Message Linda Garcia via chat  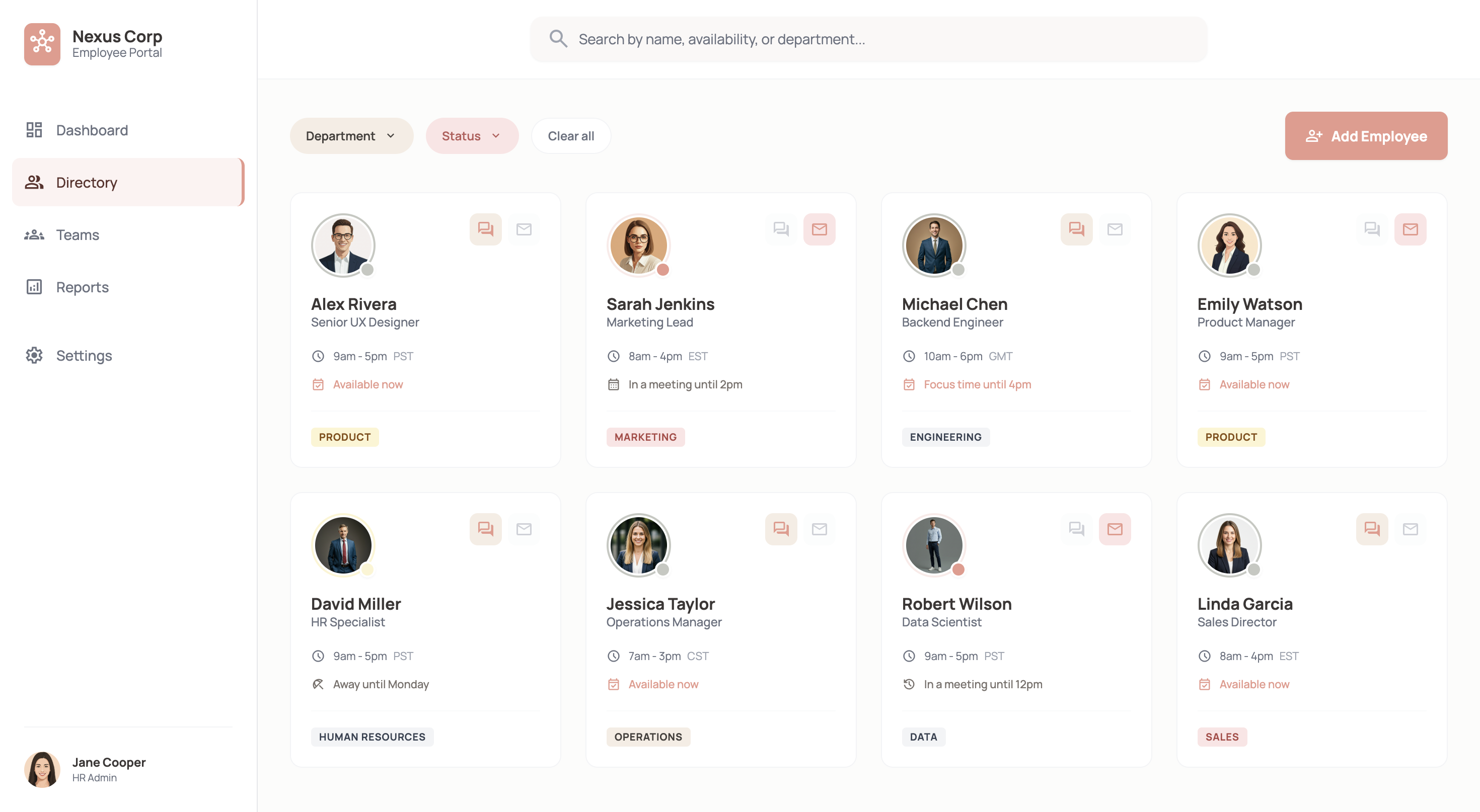coord(1372,529)
